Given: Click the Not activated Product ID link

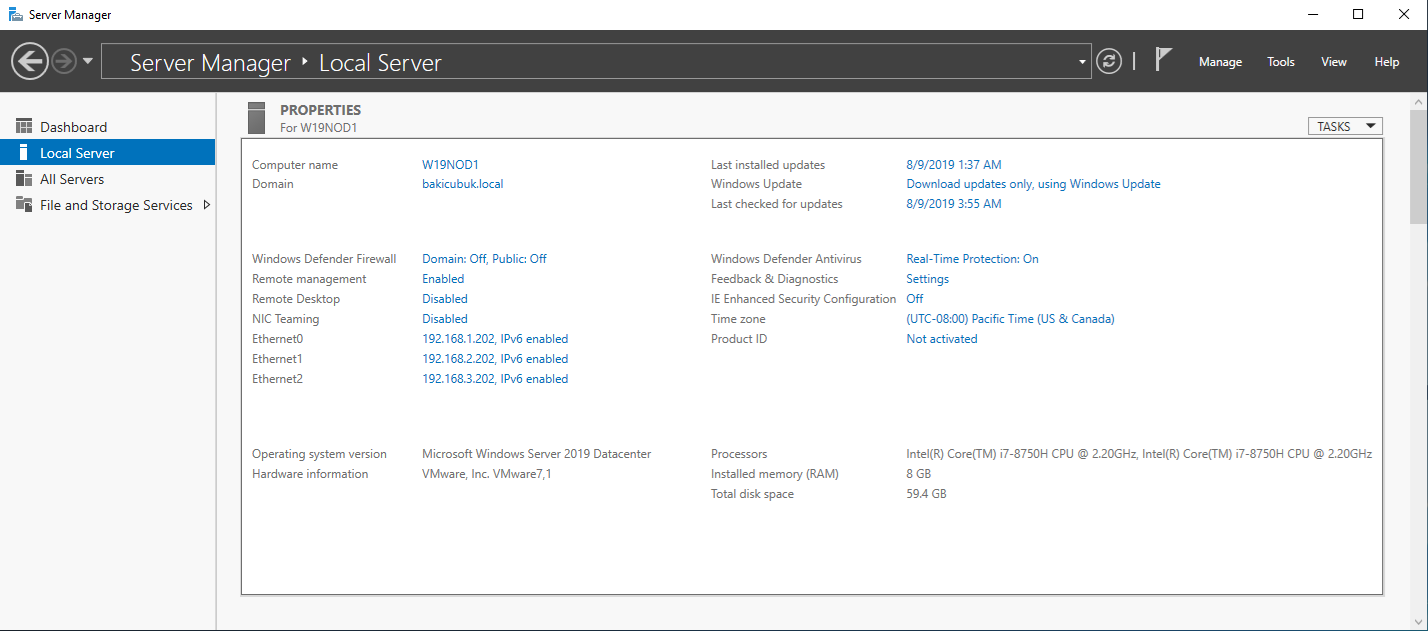Looking at the screenshot, I should [x=942, y=339].
